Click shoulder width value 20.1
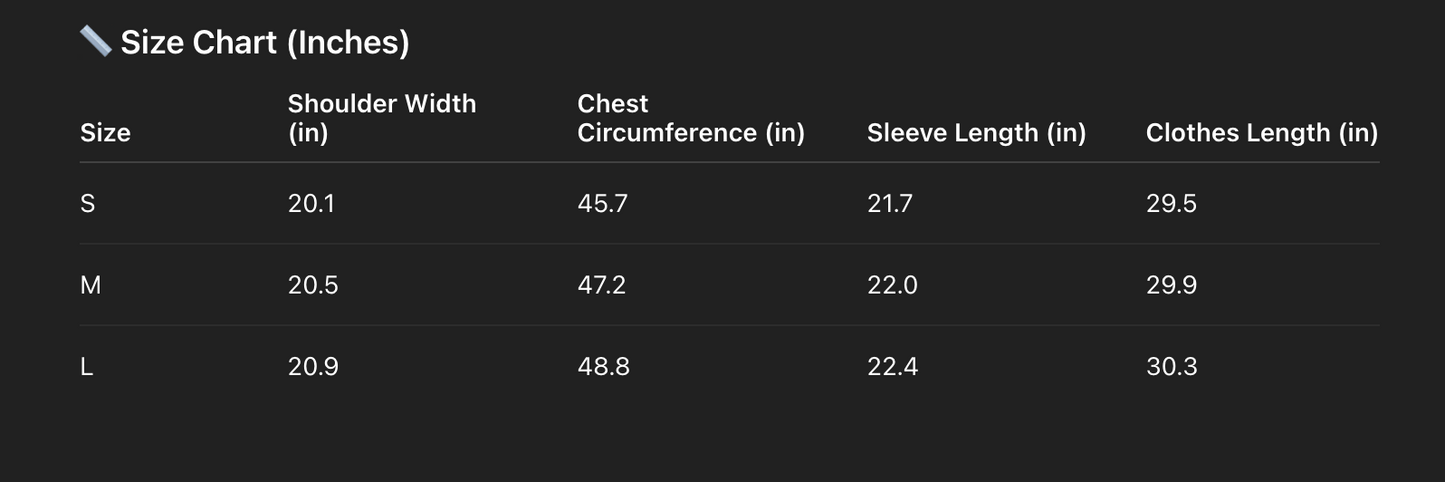This screenshot has height=482, width=1445. [x=312, y=204]
